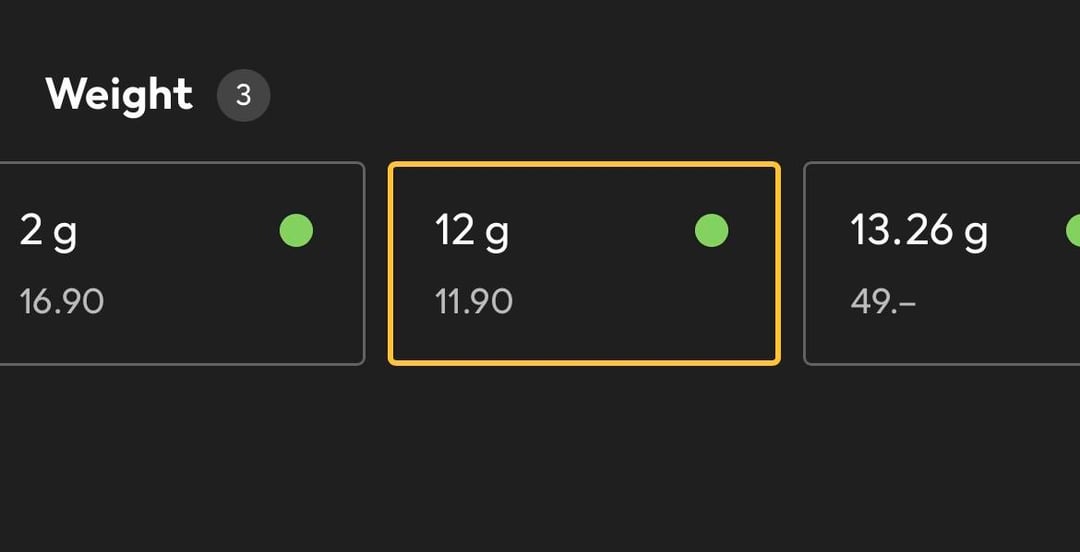Select the weight option priced 16.90

[180, 264]
